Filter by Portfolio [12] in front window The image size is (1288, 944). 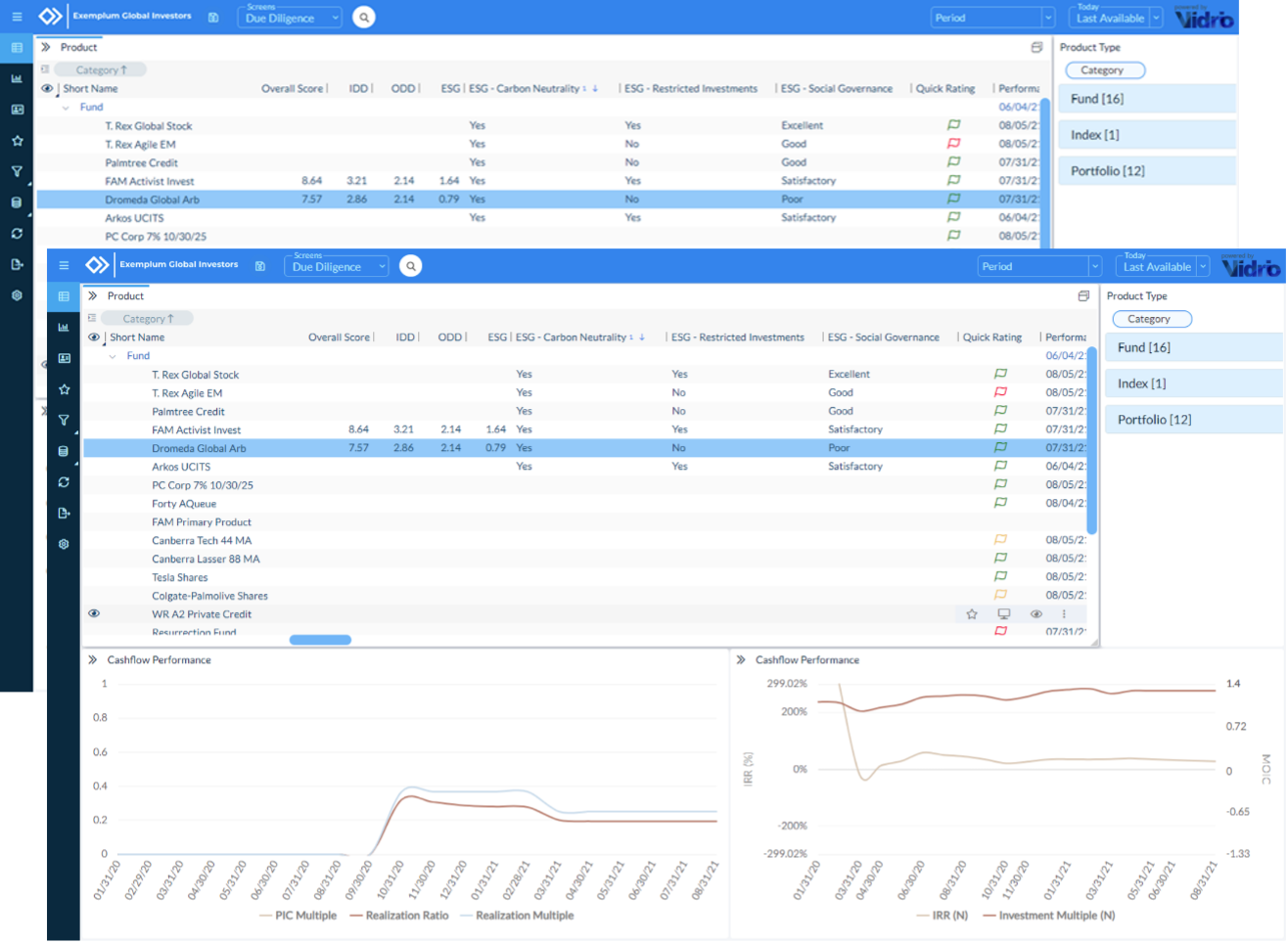1195,420
